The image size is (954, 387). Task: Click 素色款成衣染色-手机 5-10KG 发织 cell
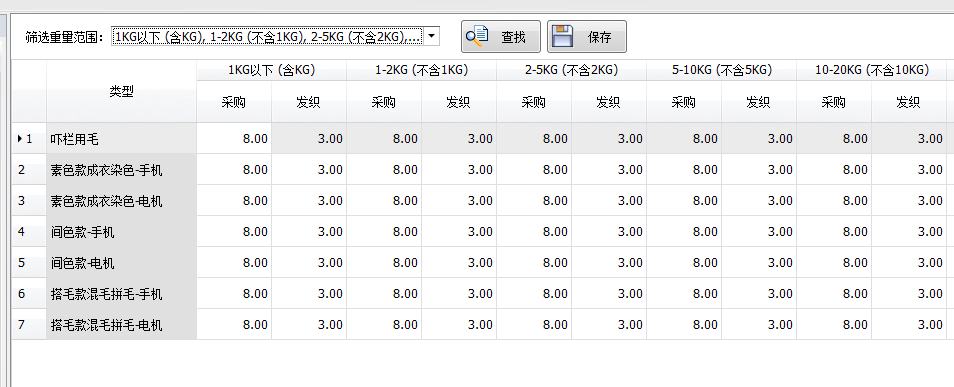759,170
